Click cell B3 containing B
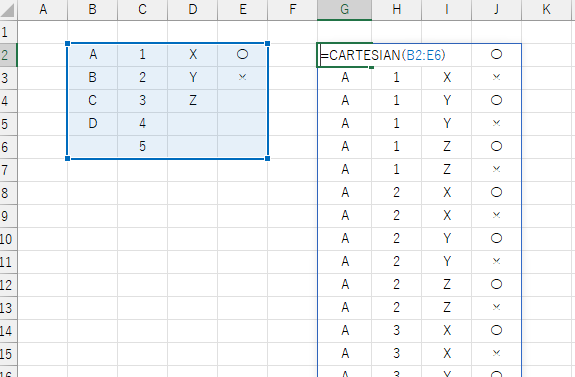The height and width of the screenshot is (377, 575). [x=93, y=78]
